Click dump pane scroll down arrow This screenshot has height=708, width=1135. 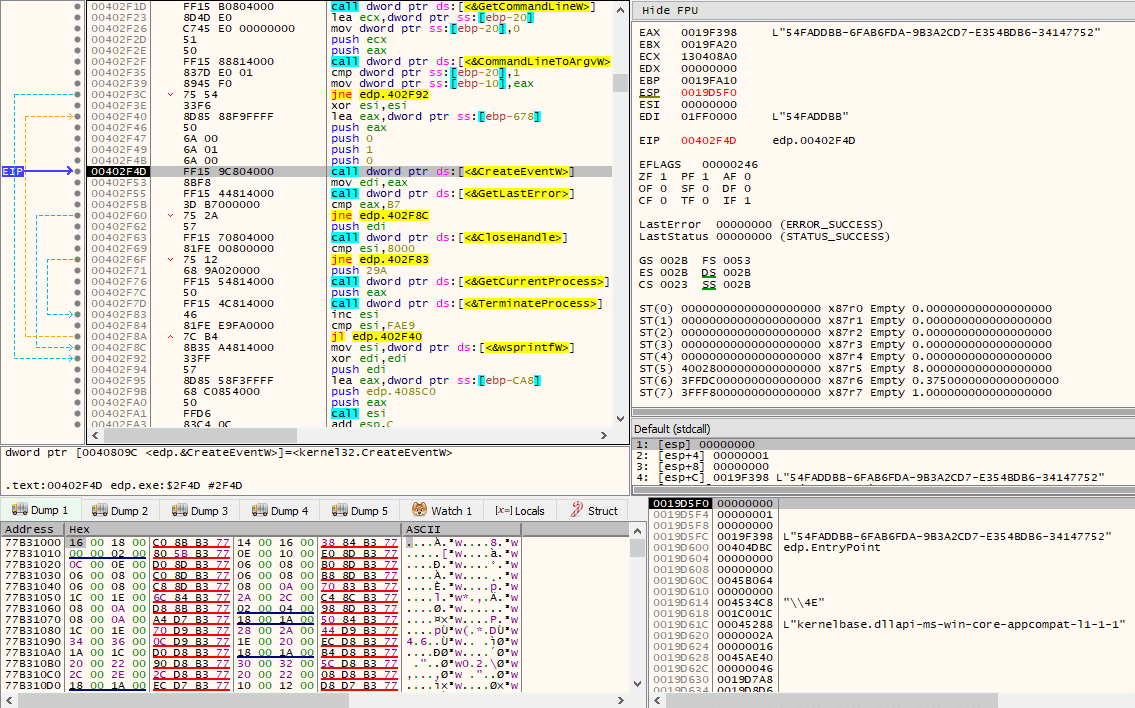[x=637, y=683]
